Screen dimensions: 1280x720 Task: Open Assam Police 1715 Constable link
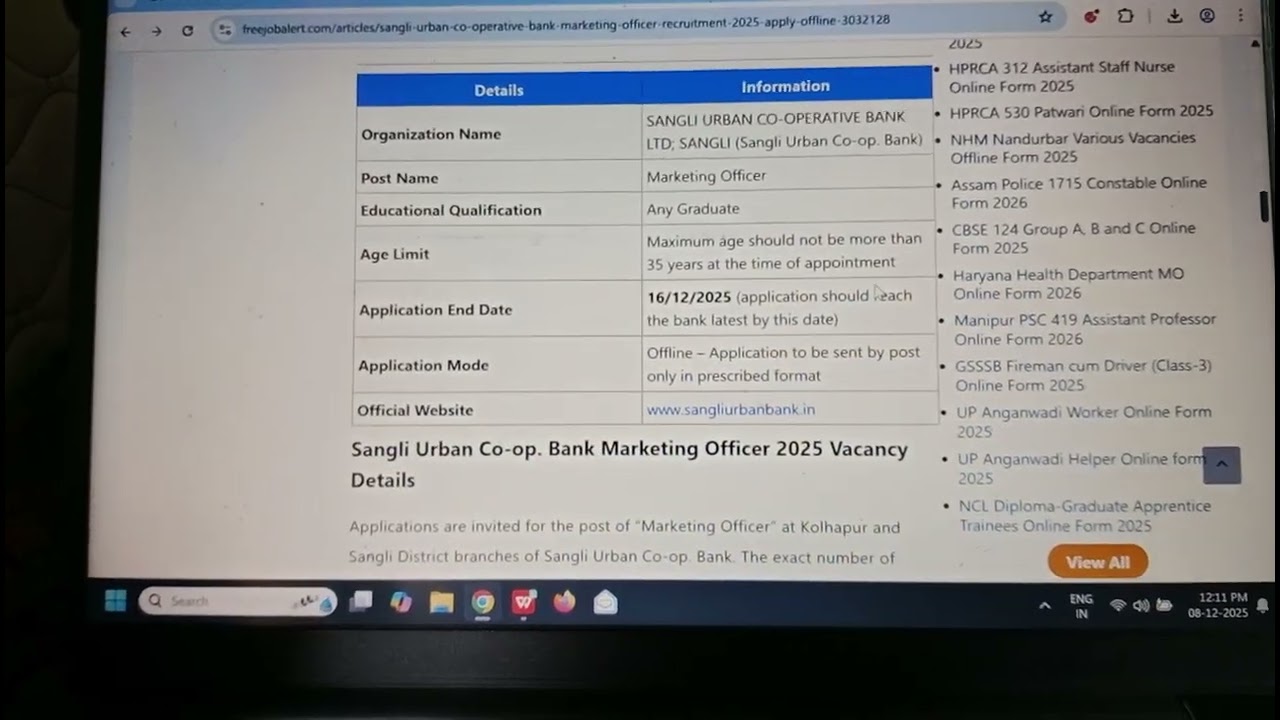click(x=1078, y=193)
